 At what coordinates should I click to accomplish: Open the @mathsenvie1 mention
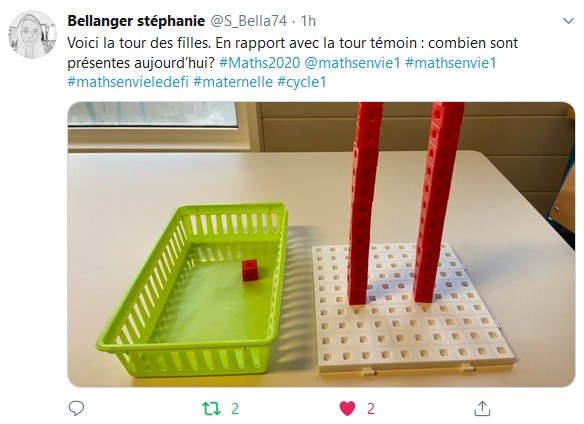(x=352, y=63)
